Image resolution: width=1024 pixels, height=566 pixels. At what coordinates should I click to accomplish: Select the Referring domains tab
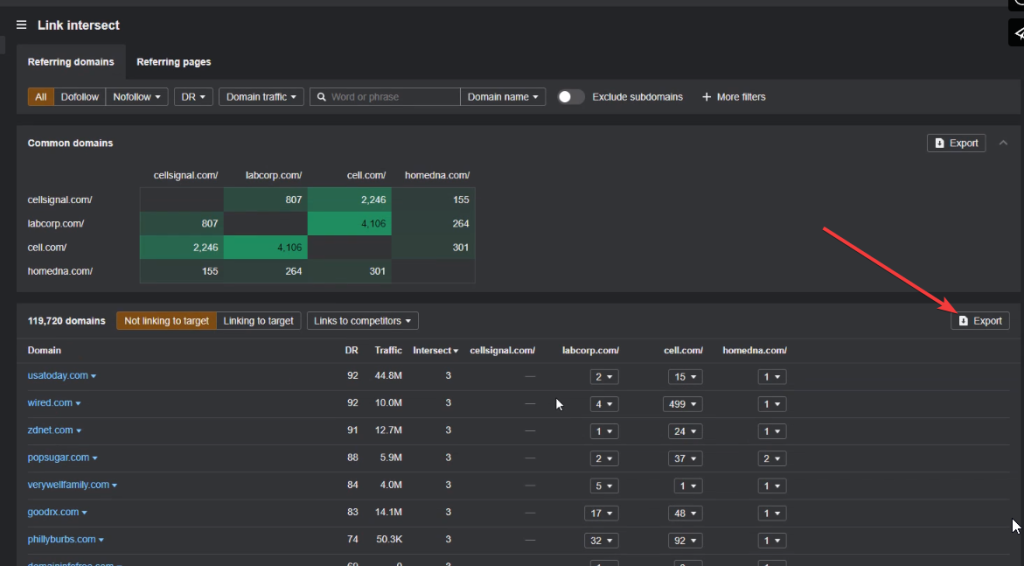click(x=71, y=62)
